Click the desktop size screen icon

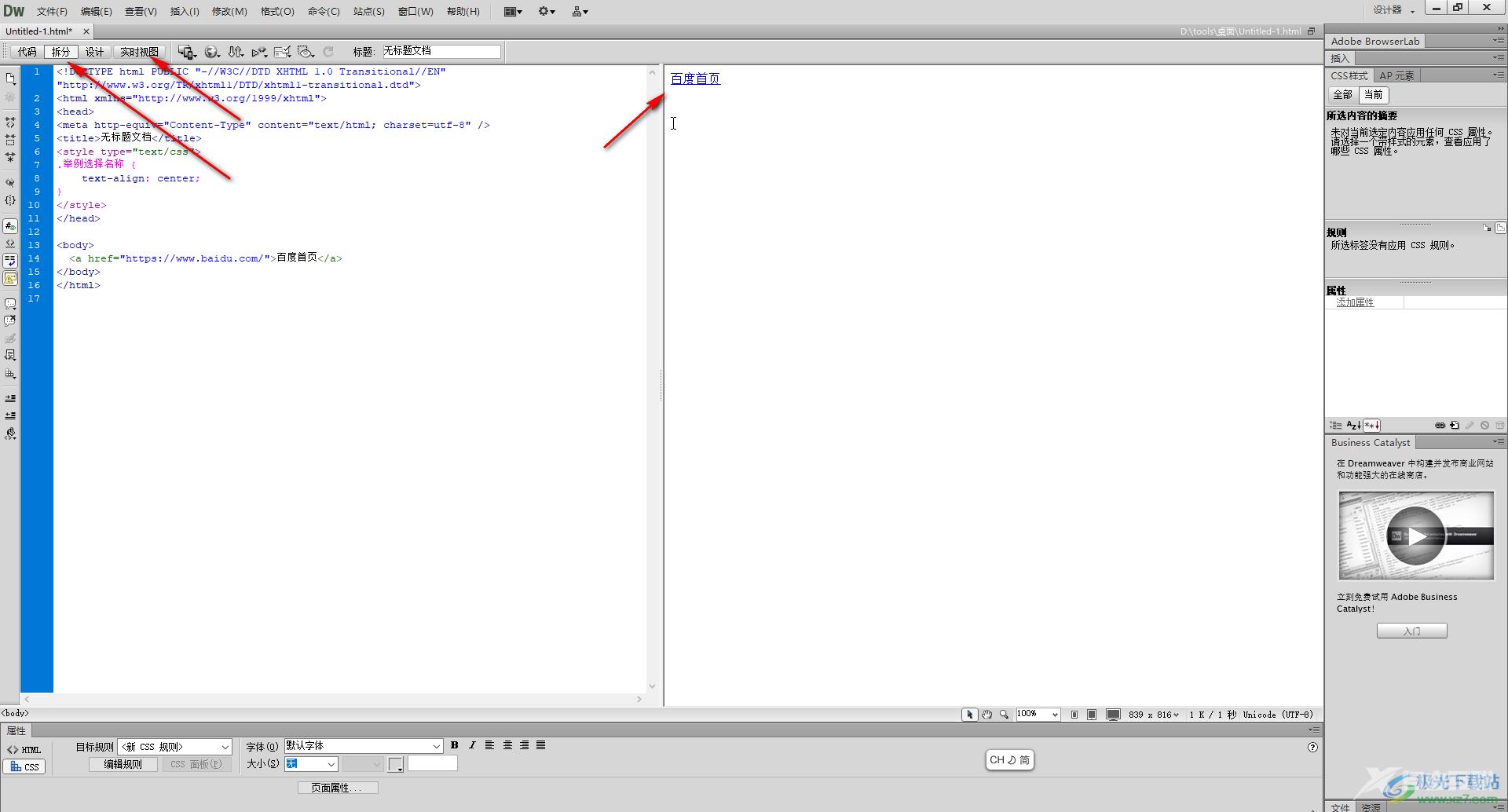click(1113, 715)
